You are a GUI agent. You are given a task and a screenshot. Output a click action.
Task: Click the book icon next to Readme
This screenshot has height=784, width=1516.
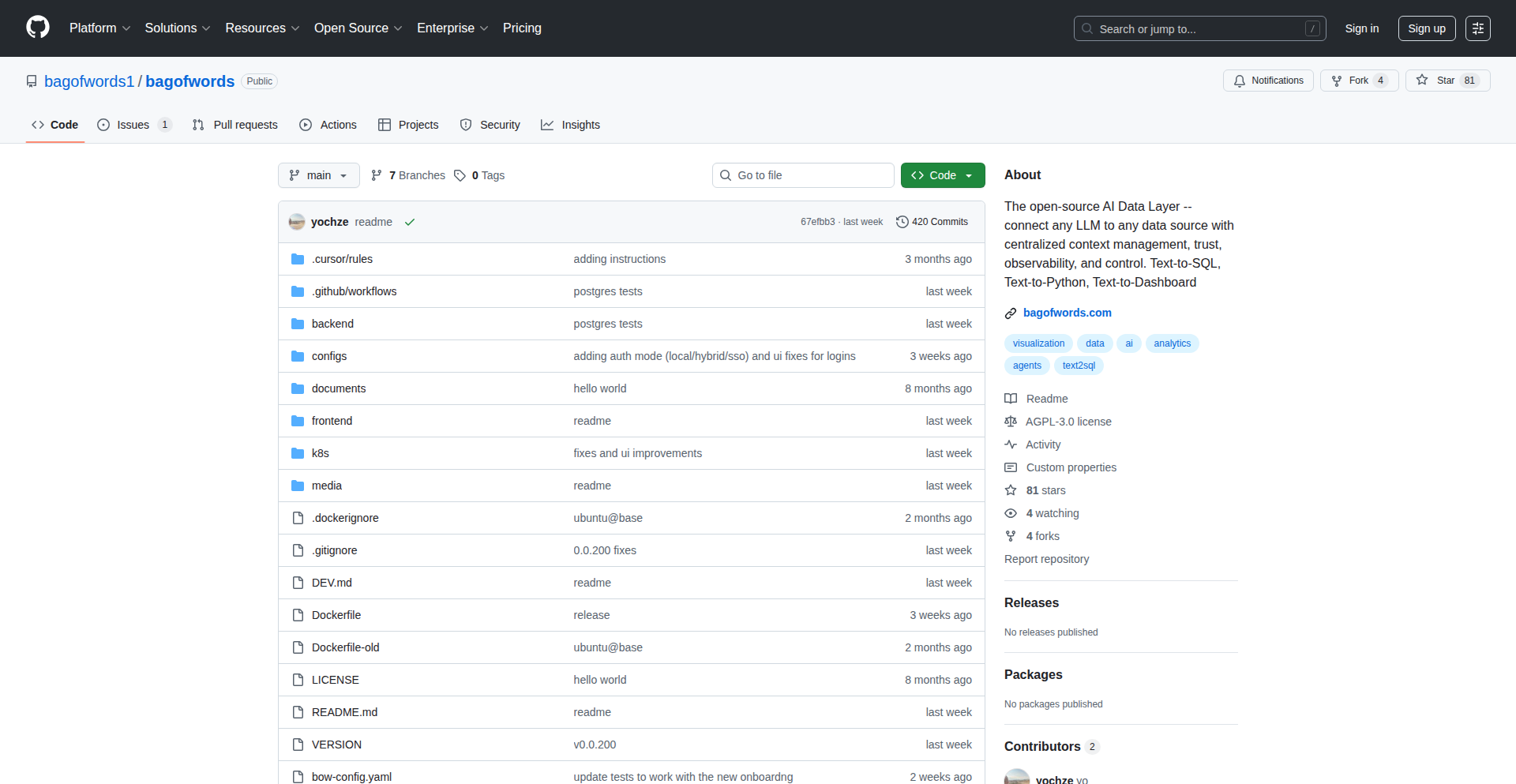[1011, 399]
